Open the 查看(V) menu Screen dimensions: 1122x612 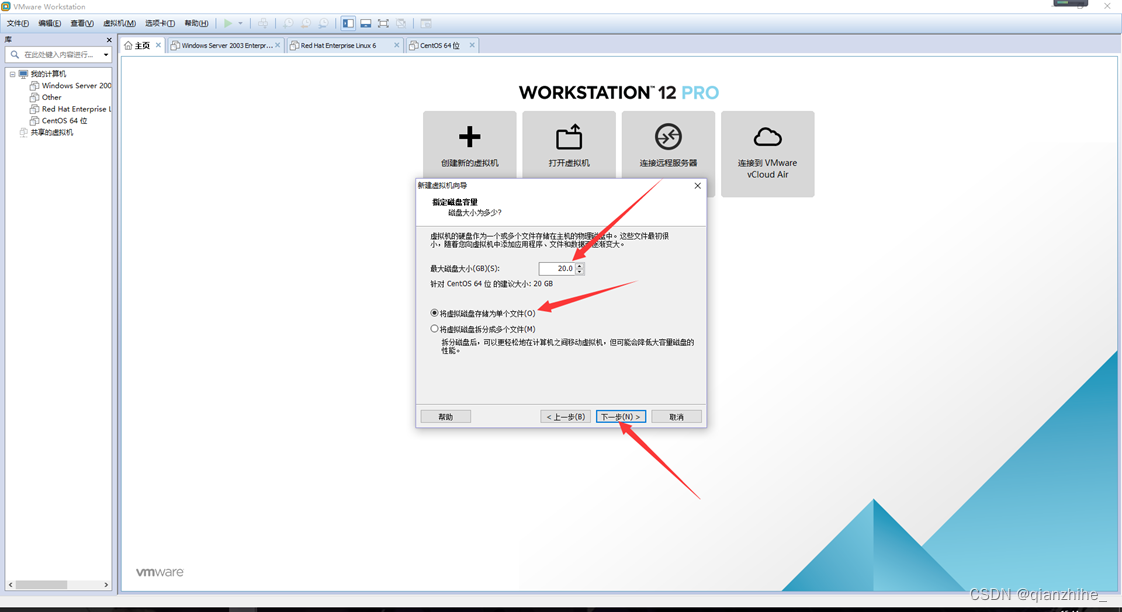(x=82, y=23)
